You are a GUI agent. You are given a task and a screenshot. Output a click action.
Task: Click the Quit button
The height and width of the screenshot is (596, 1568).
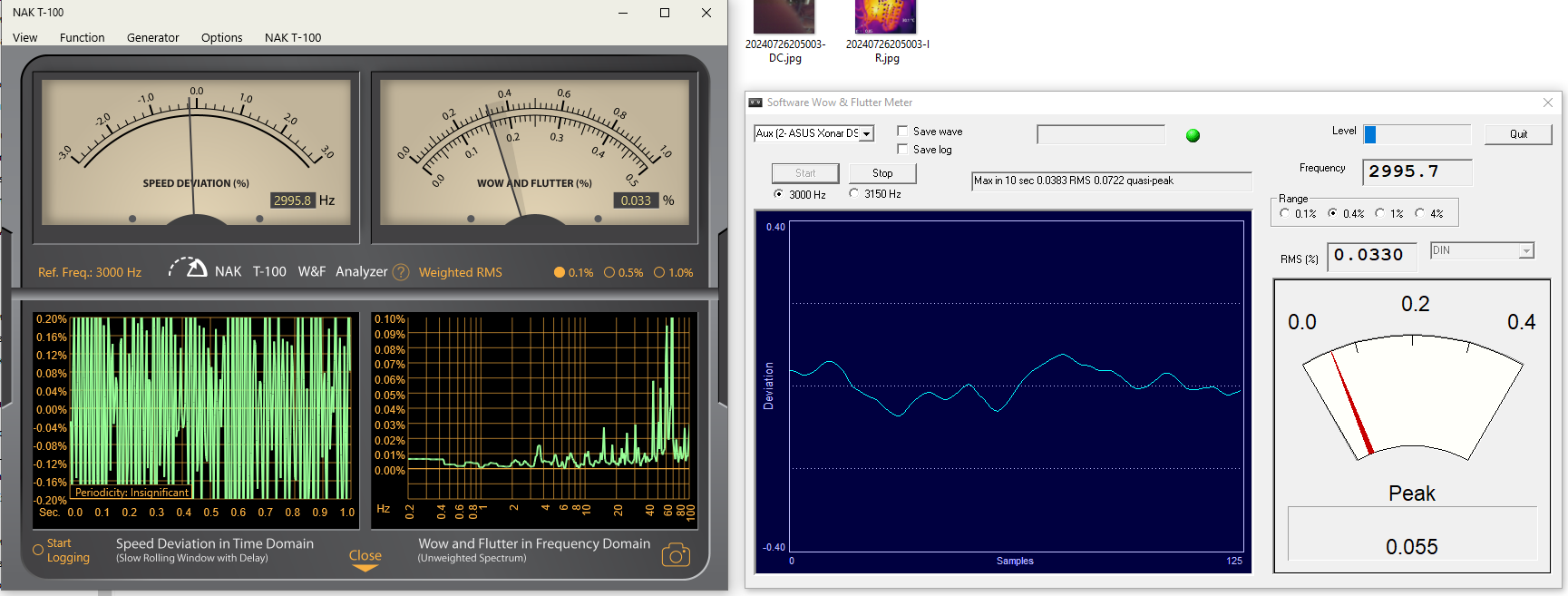click(1517, 134)
